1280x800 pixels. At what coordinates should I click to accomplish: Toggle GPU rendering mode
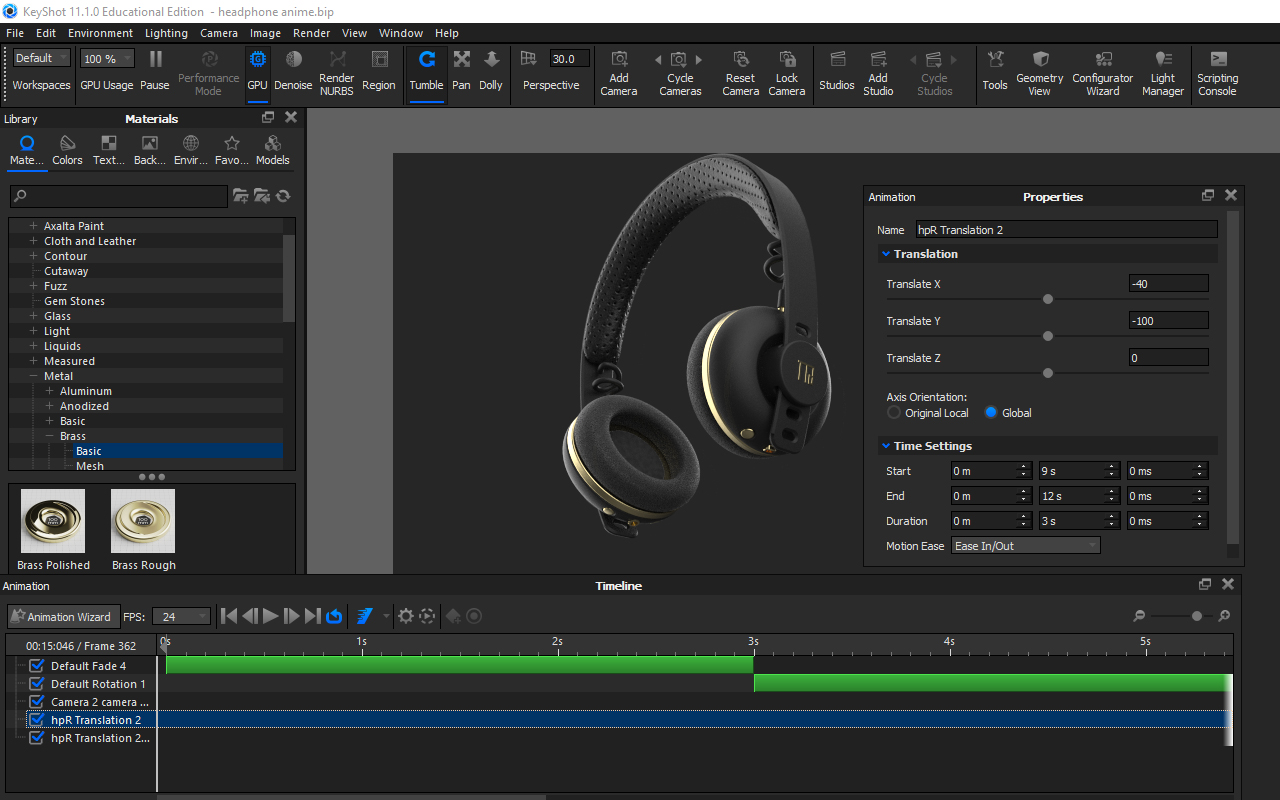coord(257,72)
